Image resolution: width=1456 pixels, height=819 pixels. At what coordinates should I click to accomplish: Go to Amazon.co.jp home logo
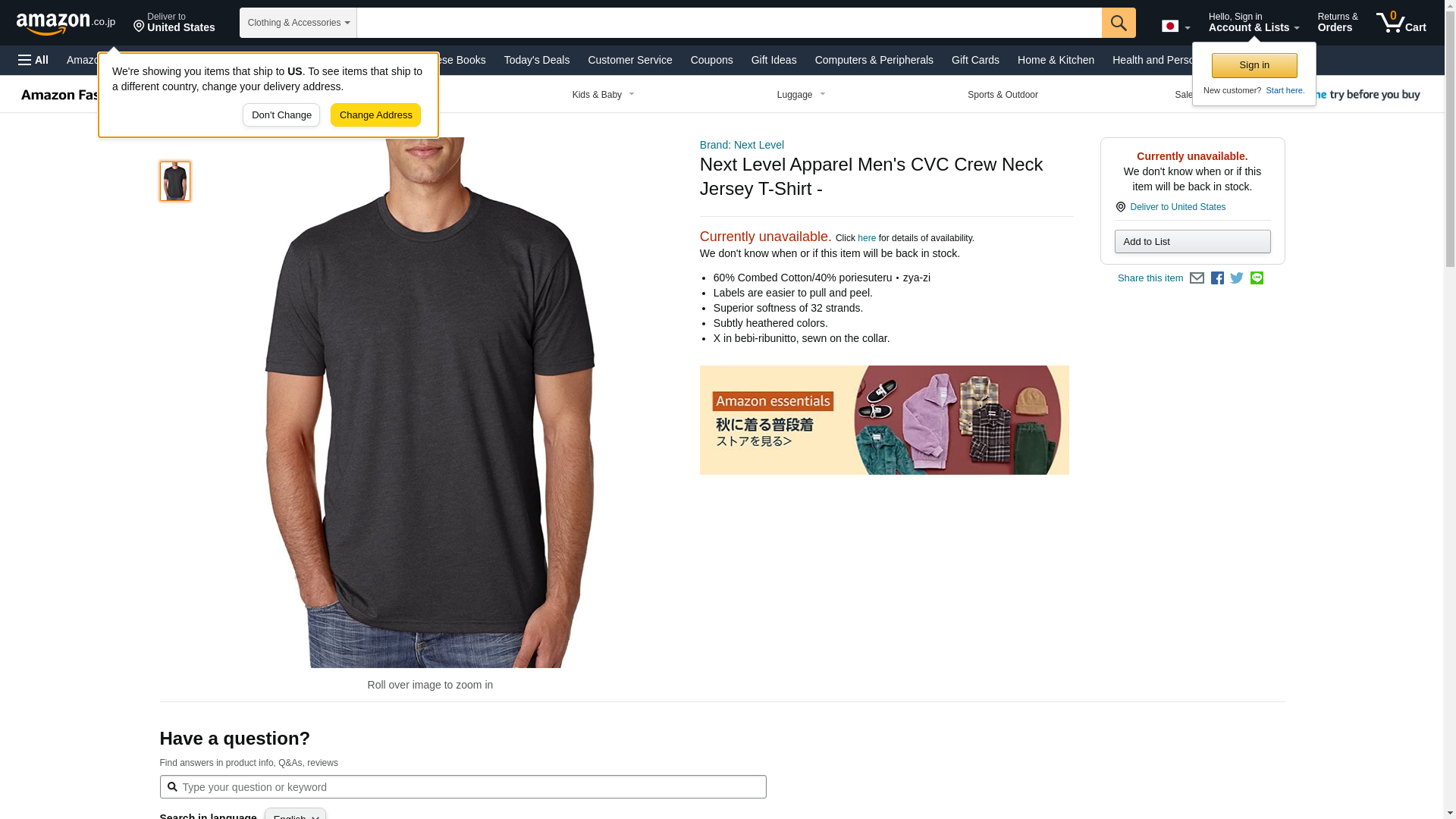(x=66, y=23)
